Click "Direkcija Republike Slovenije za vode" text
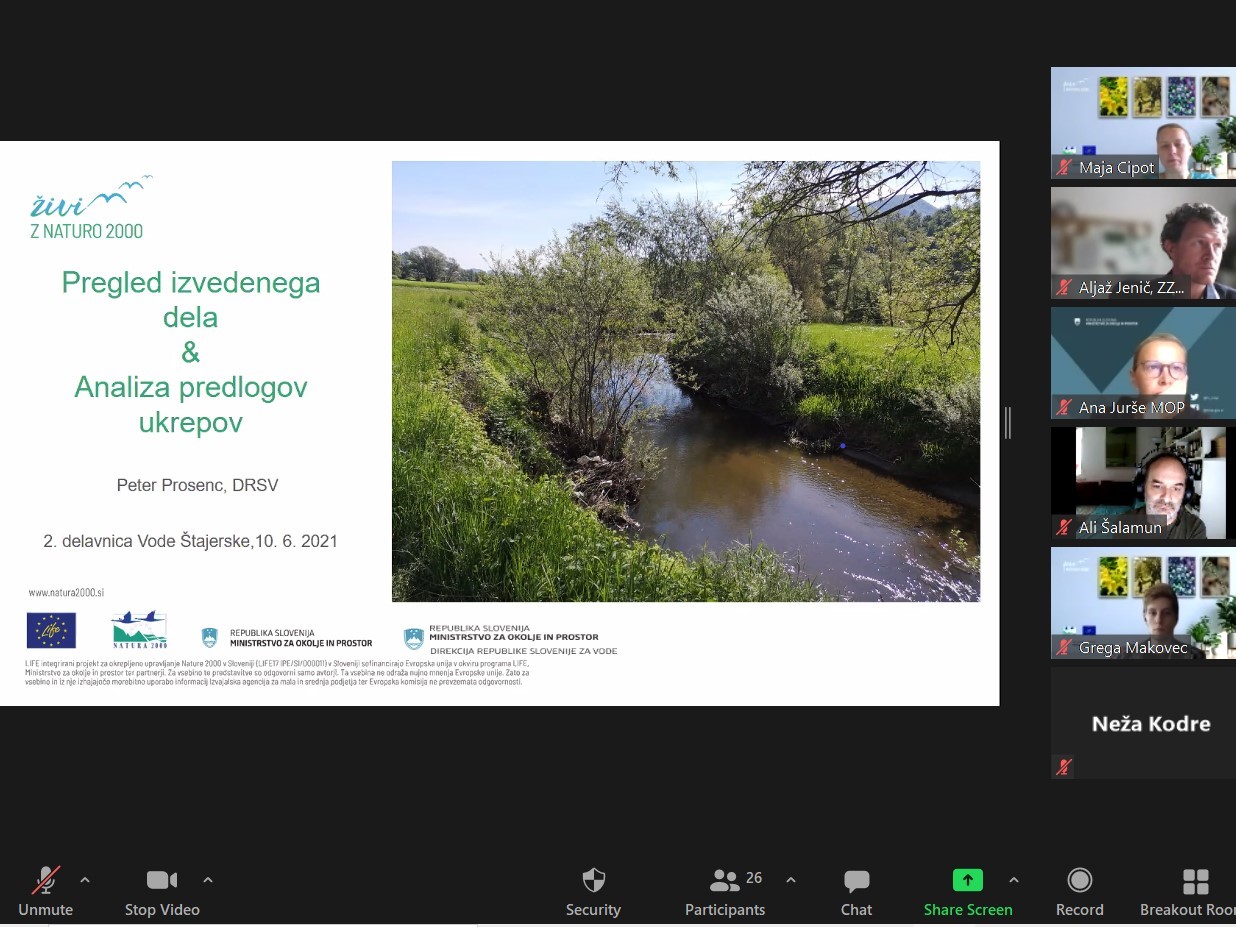The width and height of the screenshot is (1236, 927). click(523, 651)
